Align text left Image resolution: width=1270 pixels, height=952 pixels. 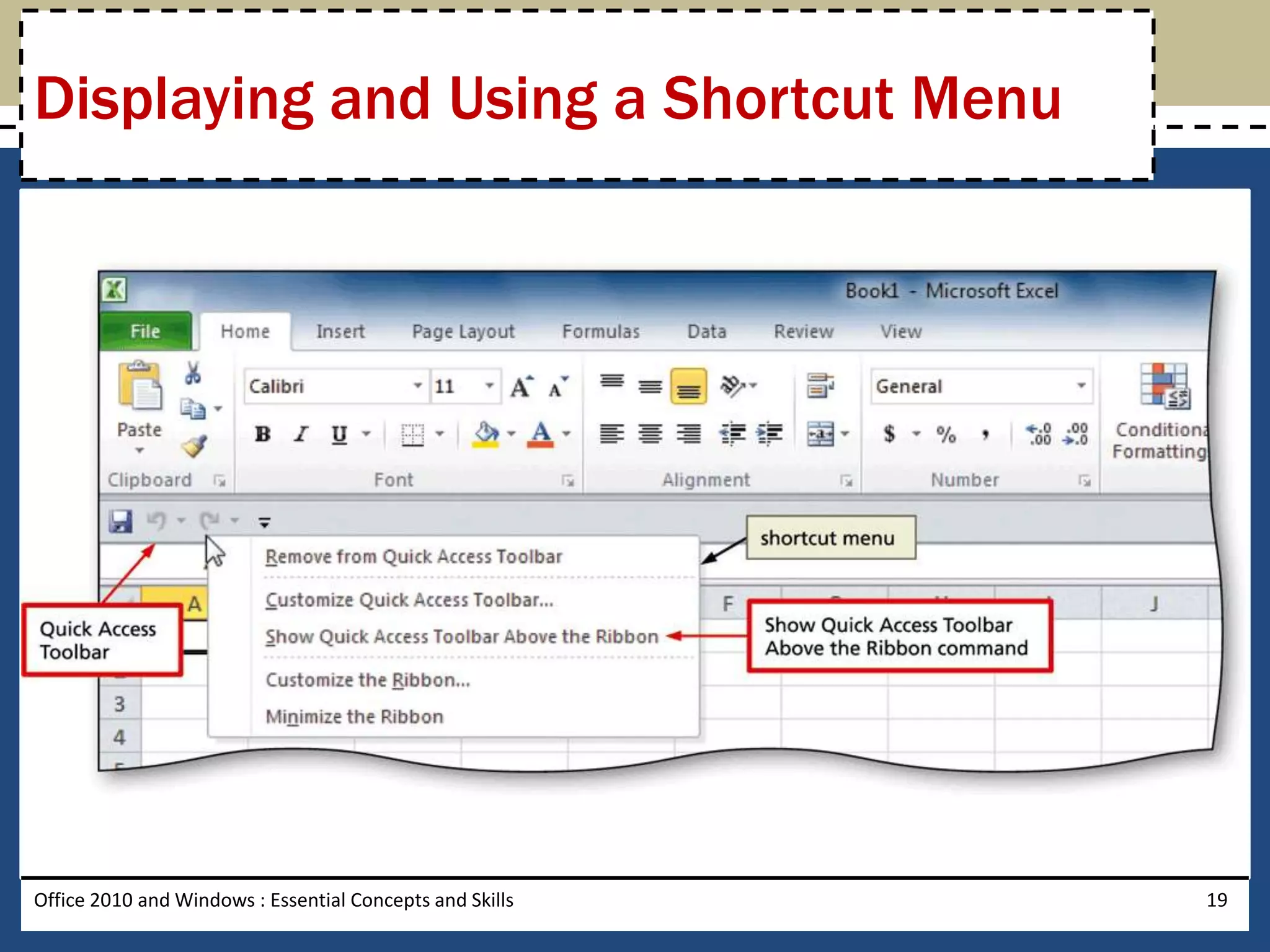612,434
